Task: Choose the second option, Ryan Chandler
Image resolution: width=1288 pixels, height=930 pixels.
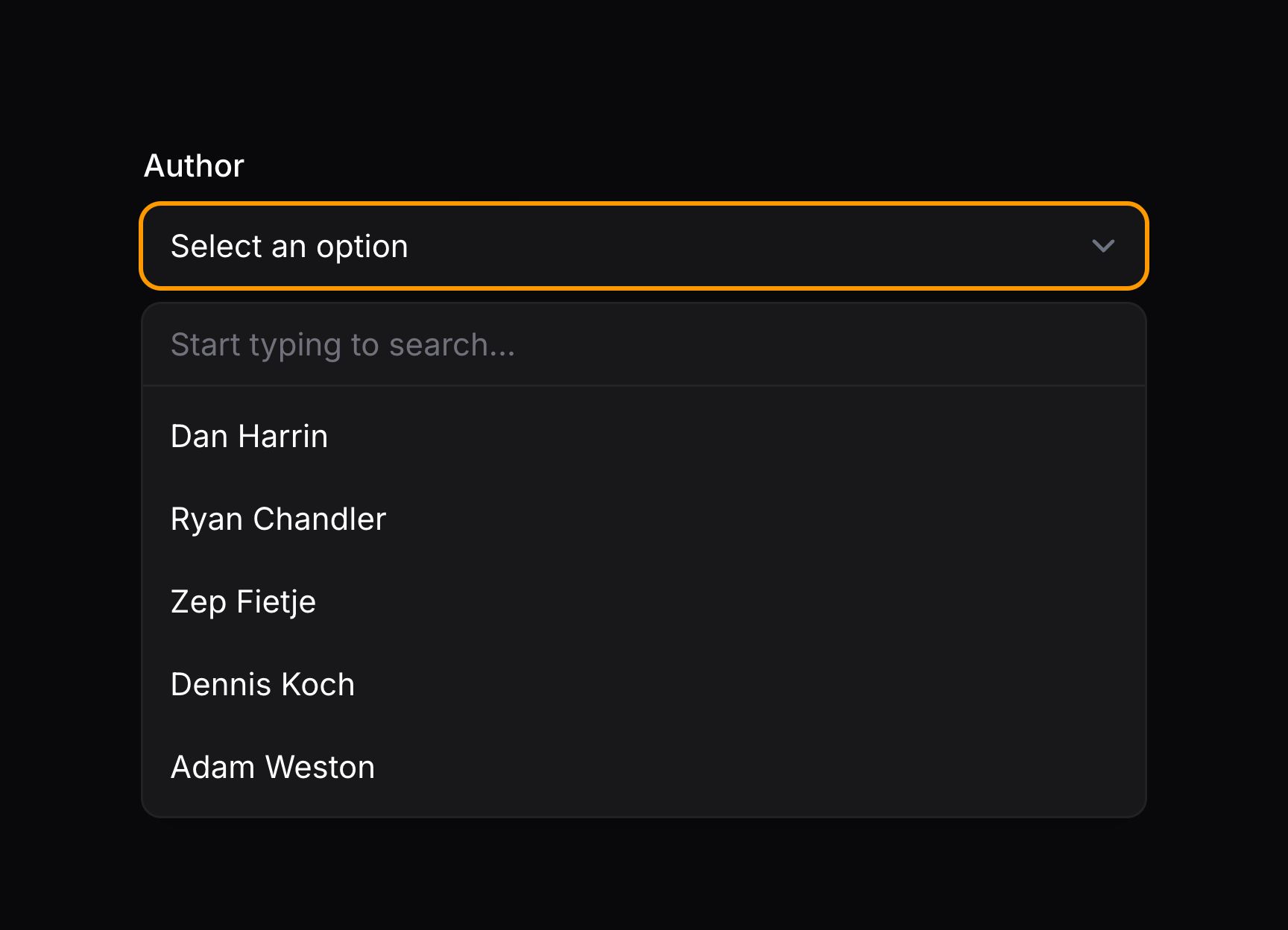Action: (278, 519)
